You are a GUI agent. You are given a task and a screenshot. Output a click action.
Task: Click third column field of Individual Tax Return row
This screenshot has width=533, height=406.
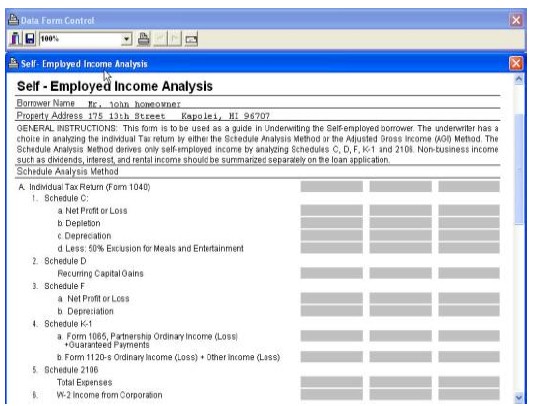pyautogui.click(x=469, y=187)
